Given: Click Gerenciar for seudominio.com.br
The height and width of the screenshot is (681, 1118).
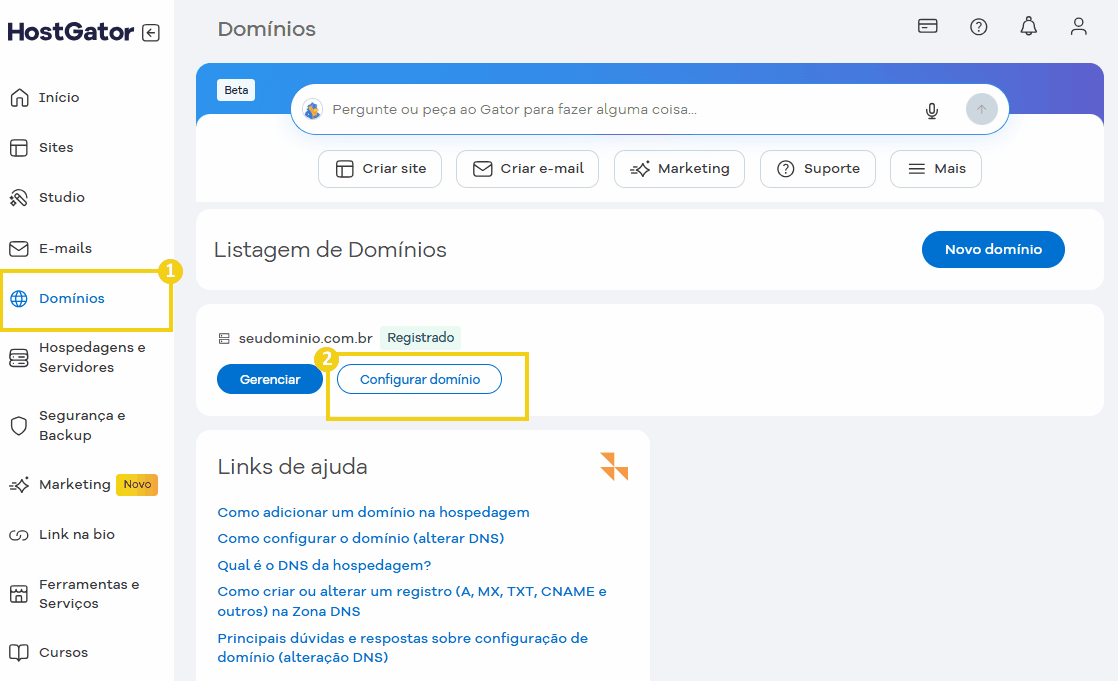Looking at the screenshot, I should (269, 380).
